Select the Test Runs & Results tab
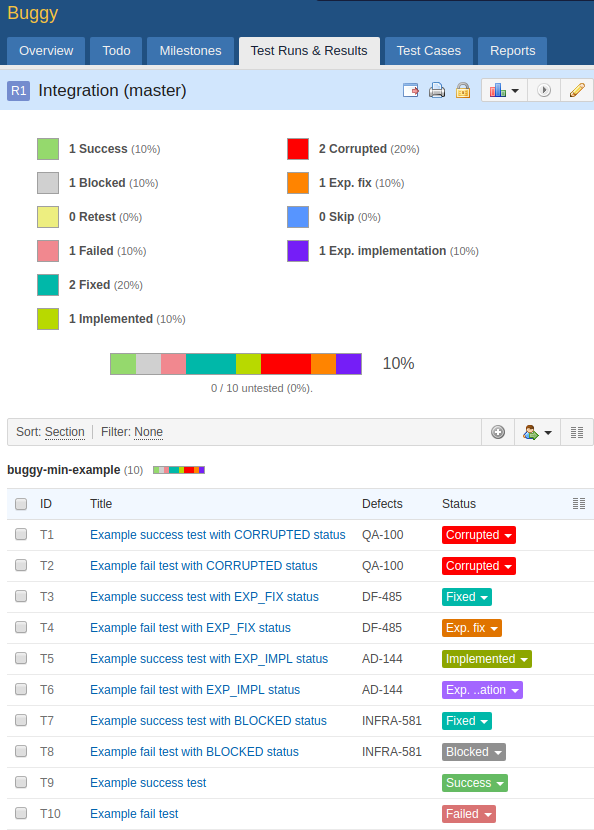594x830 pixels. [309, 51]
